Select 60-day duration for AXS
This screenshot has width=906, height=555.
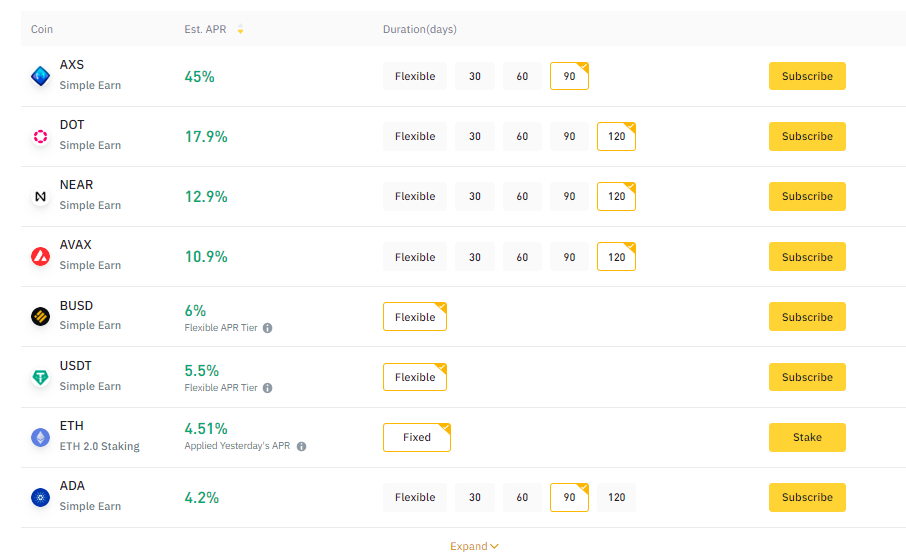(x=522, y=76)
